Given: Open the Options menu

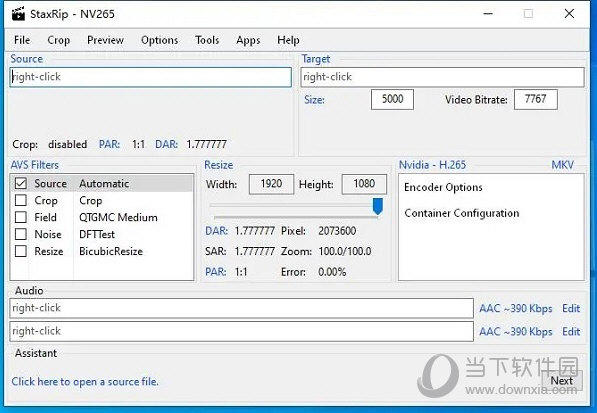Looking at the screenshot, I should [x=159, y=40].
